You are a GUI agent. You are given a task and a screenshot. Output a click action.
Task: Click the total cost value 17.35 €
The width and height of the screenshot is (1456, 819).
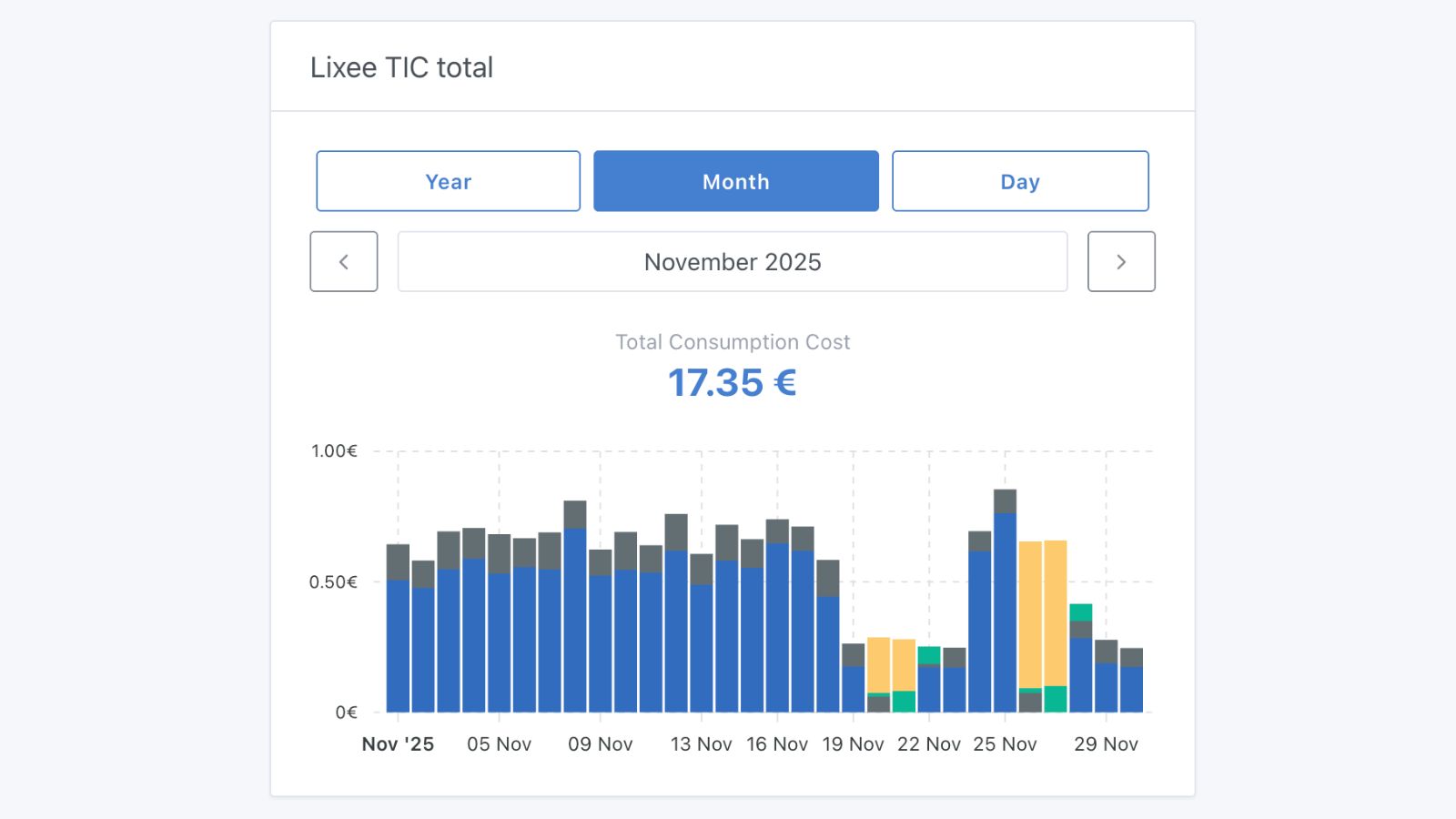coord(732,383)
